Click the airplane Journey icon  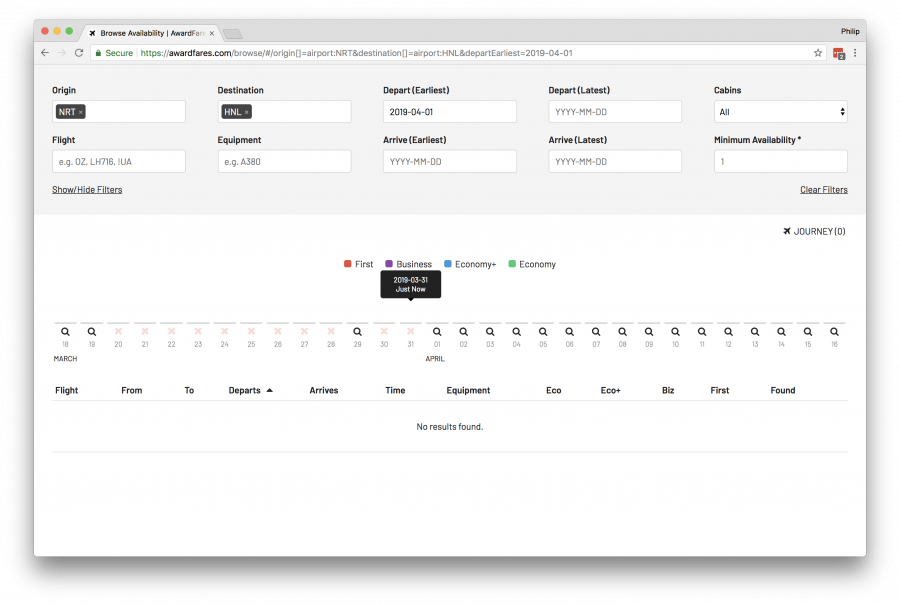787,231
